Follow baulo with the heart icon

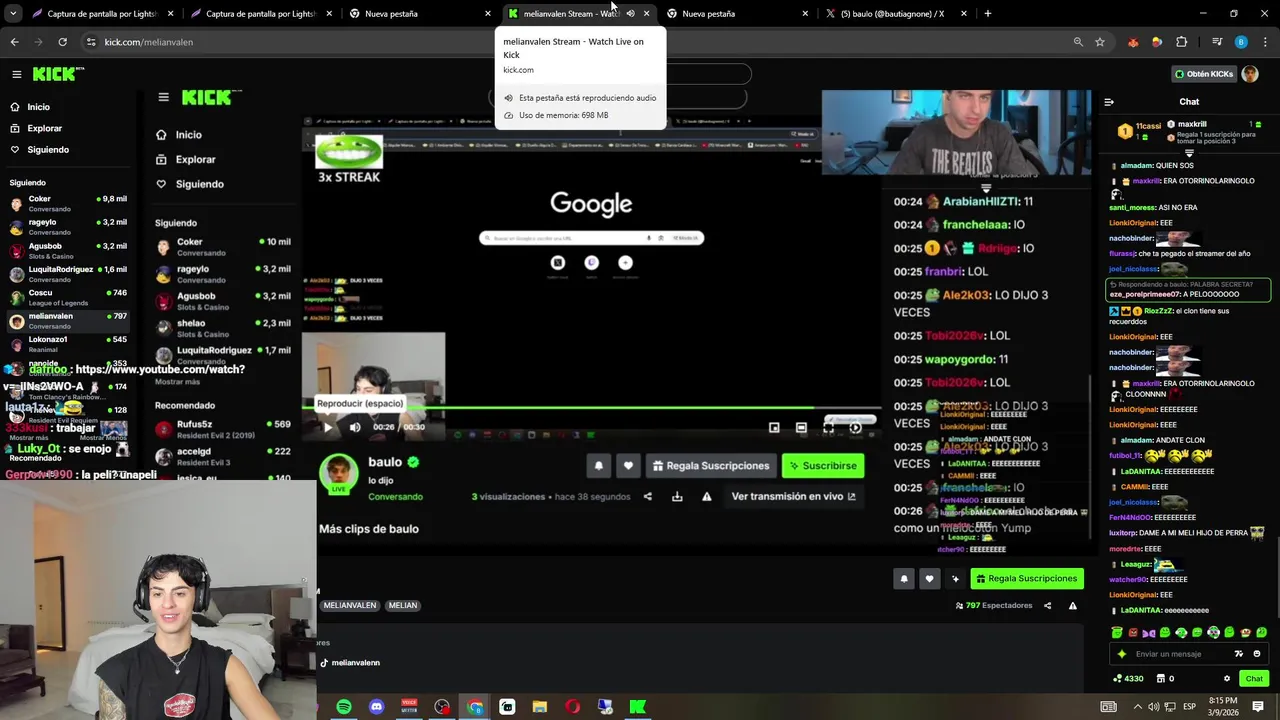[628, 465]
